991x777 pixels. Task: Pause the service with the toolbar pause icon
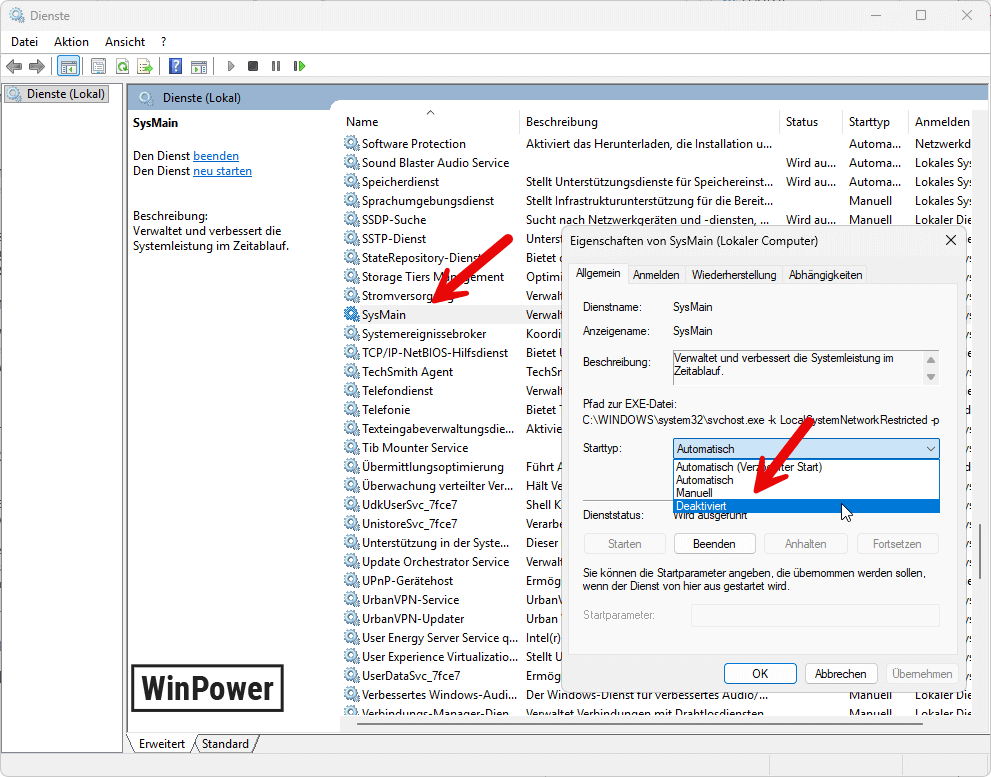point(276,66)
